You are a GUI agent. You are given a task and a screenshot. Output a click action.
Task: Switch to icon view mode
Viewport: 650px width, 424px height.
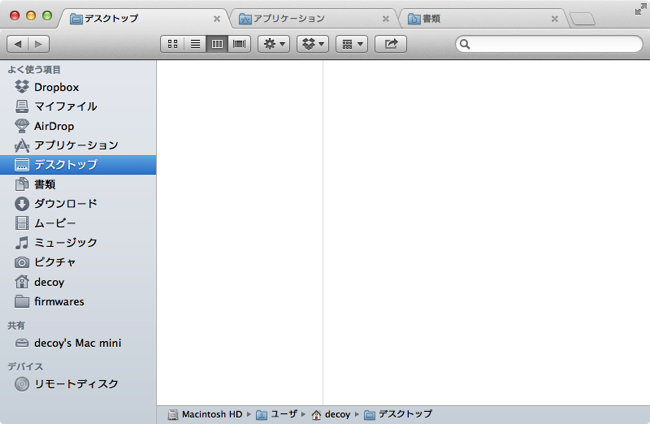point(172,44)
